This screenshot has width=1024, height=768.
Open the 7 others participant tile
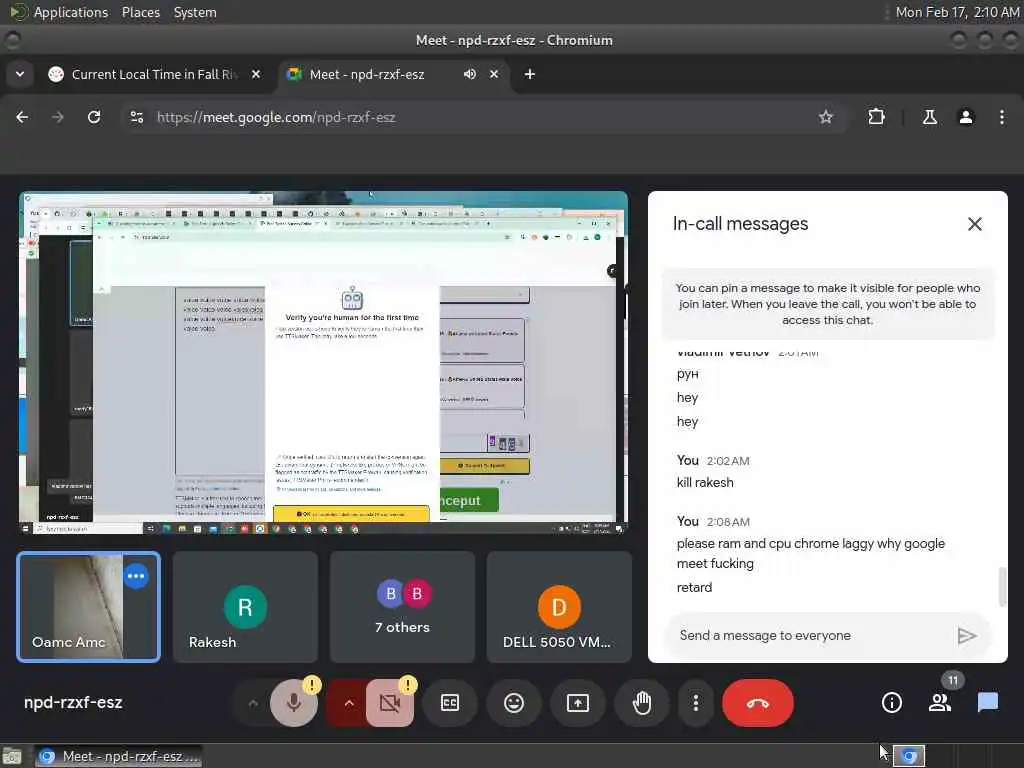(402, 607)
